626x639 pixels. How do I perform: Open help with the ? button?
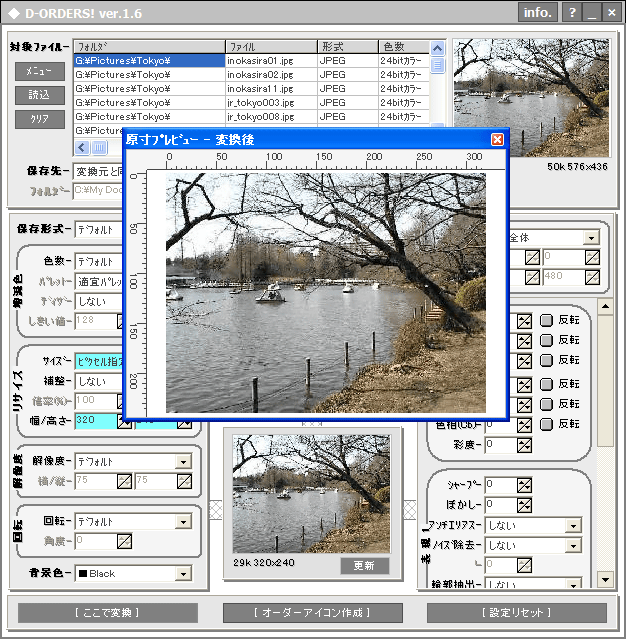pyautogui.click(x=572, y=13)
